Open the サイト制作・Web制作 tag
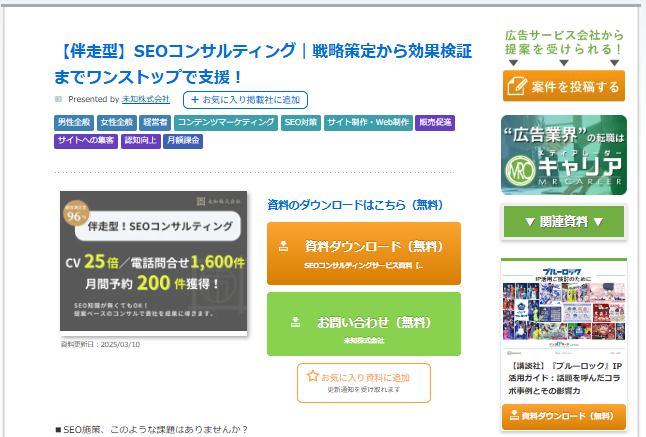This screenshot has height=437, width=646. pos(368,122)
